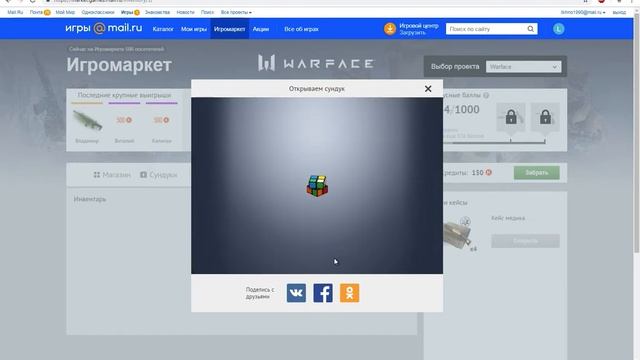640x360 pixels.
Task: Open the Игровой центр download link
Action: 419,29
